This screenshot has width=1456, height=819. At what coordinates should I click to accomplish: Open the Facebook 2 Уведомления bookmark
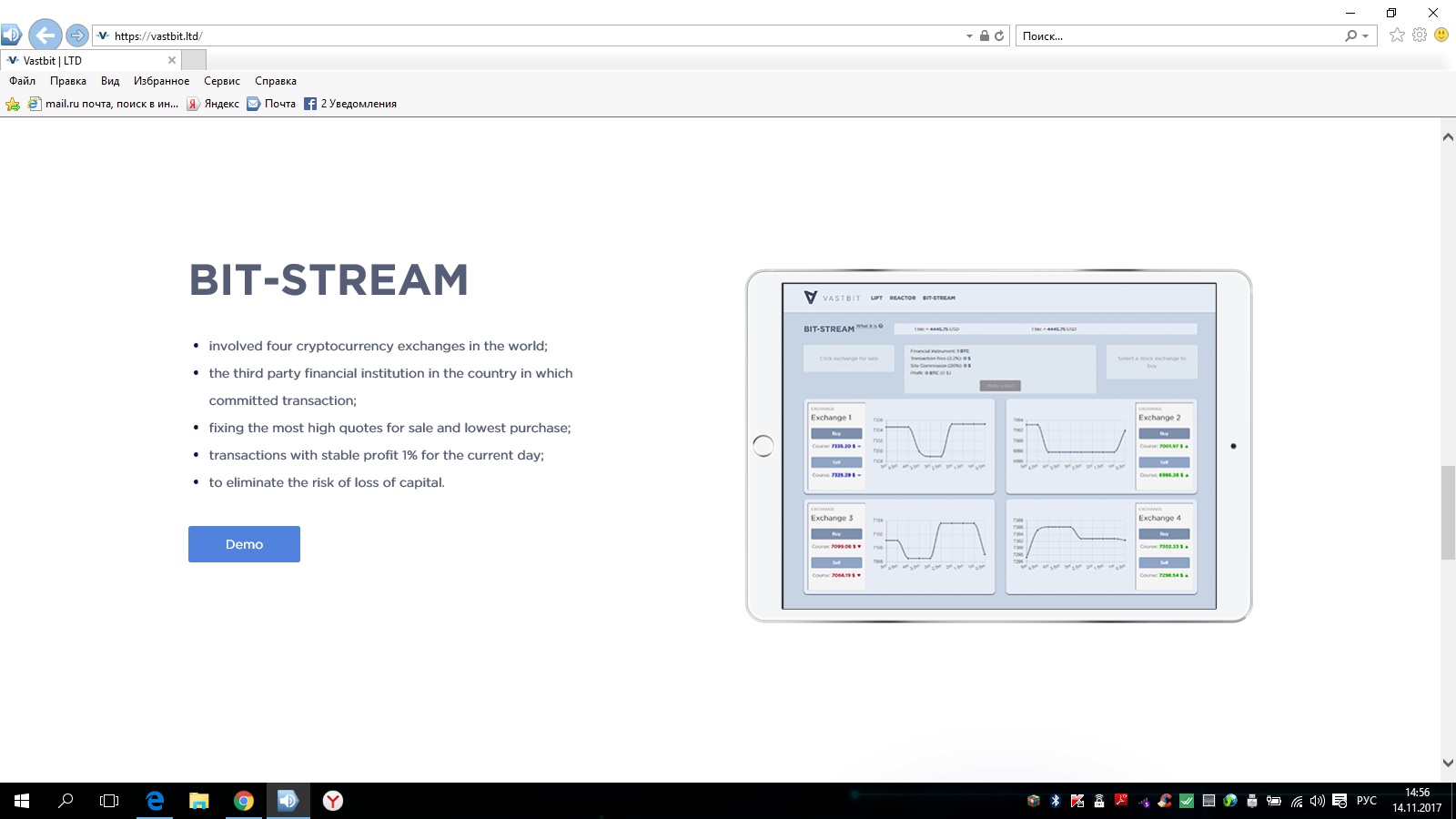pyautogui.click(x=350, y=104)
